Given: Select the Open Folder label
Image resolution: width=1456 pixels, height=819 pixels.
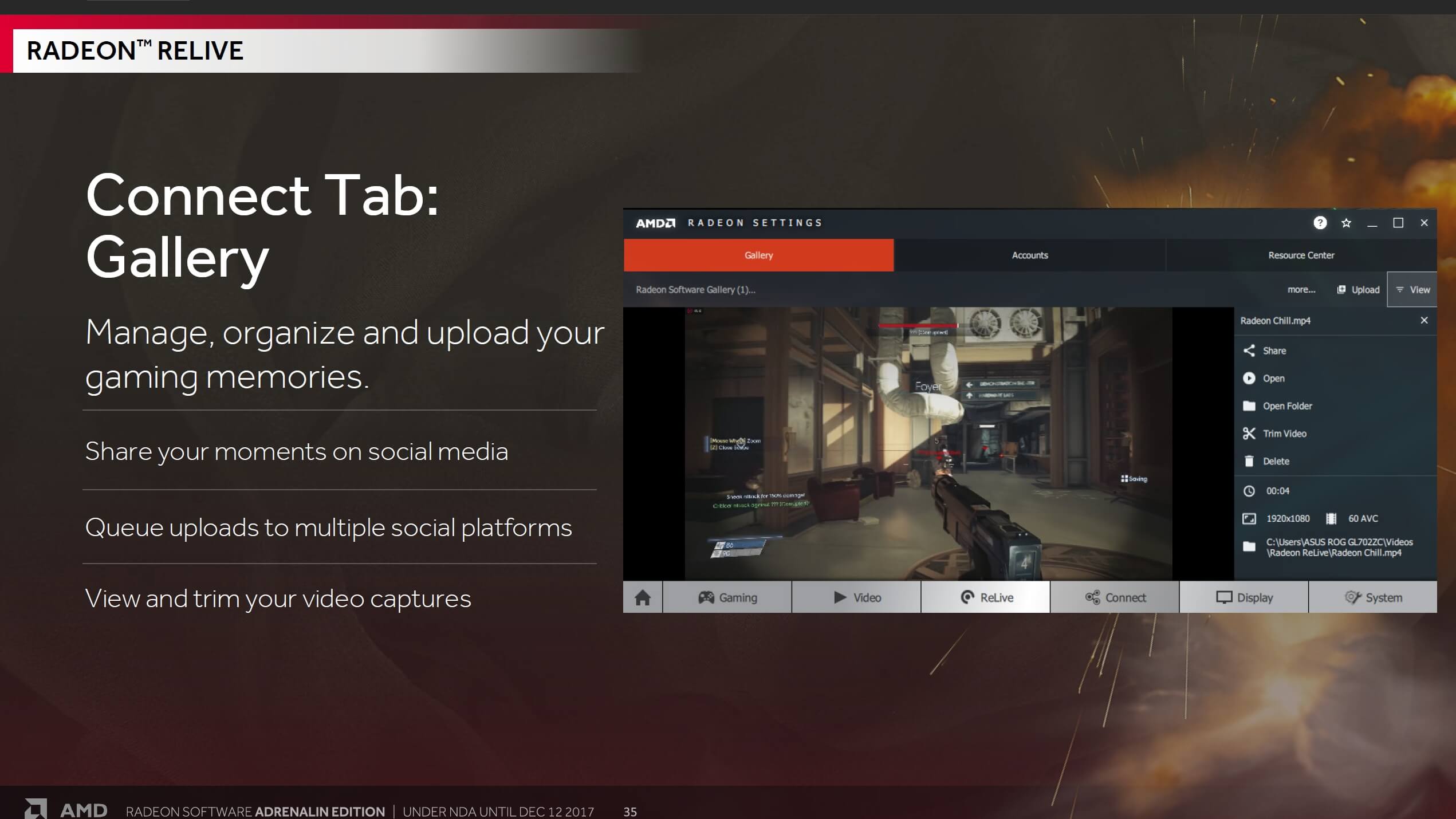Looking at the screenshot, I should pyautogui.click(x=1287, y=406).
